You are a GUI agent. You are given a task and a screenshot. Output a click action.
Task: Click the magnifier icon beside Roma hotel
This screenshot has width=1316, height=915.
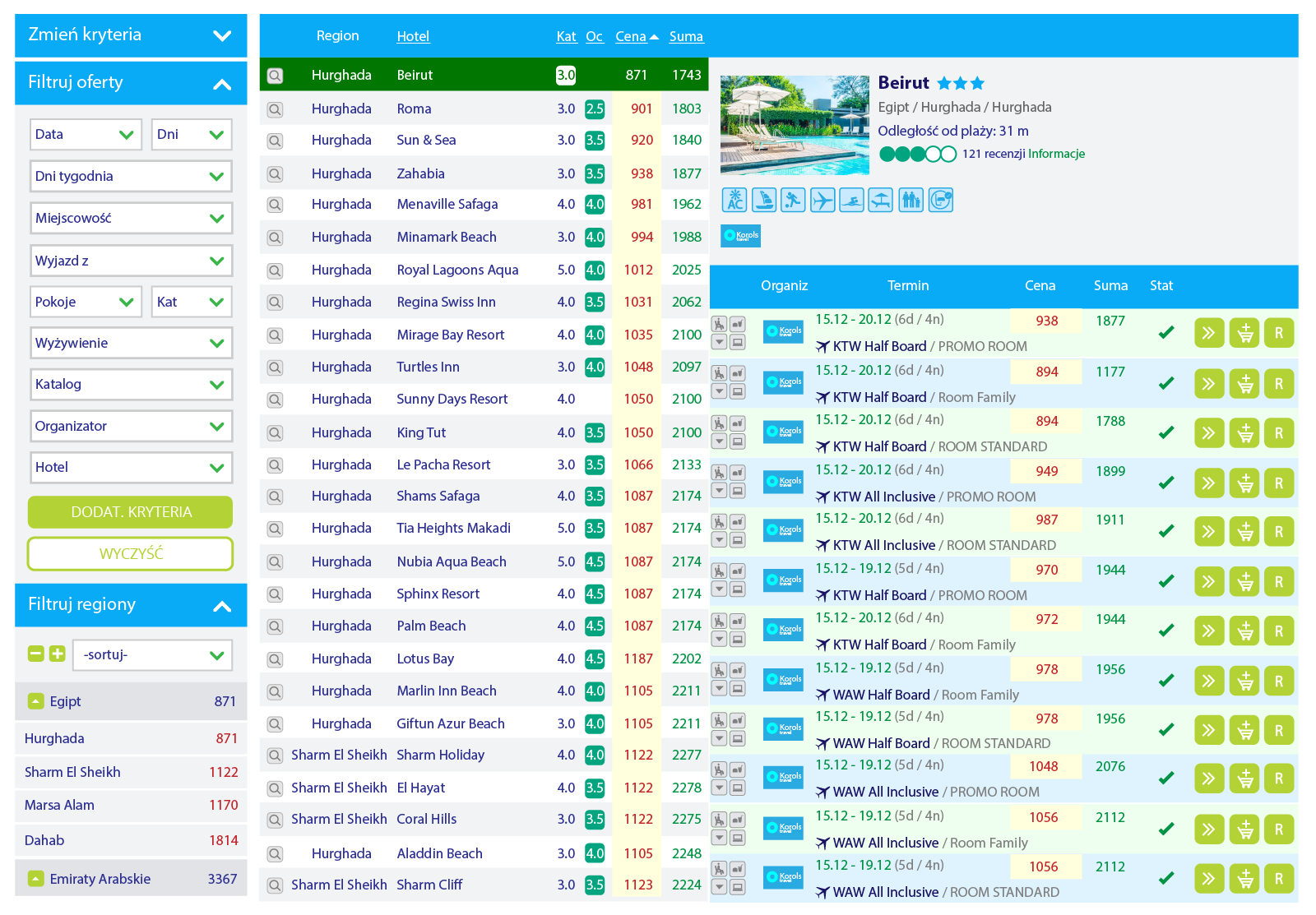coord(275,109)
